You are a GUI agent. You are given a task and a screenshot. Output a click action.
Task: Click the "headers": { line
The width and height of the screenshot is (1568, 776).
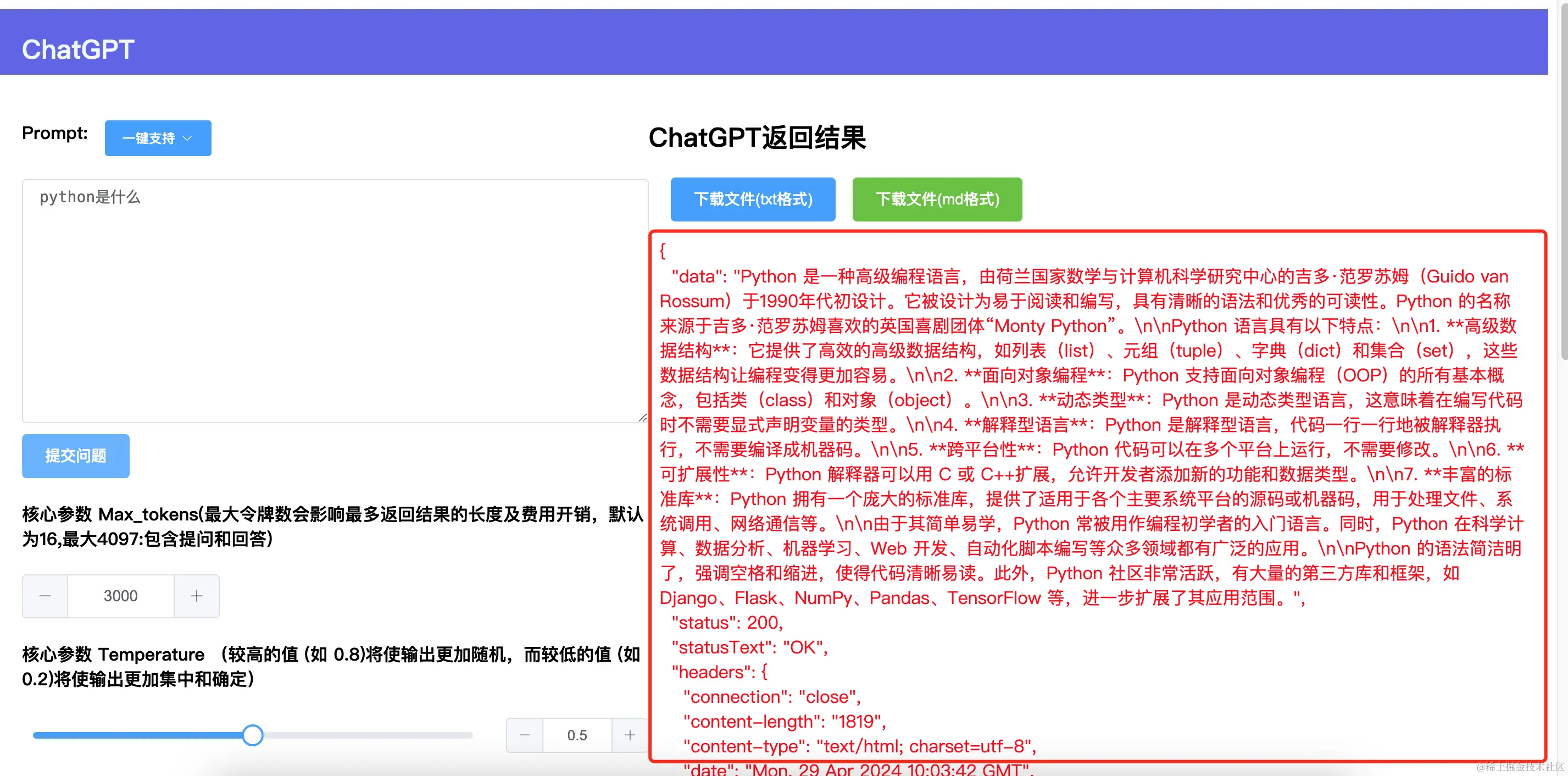click(719, 672)
